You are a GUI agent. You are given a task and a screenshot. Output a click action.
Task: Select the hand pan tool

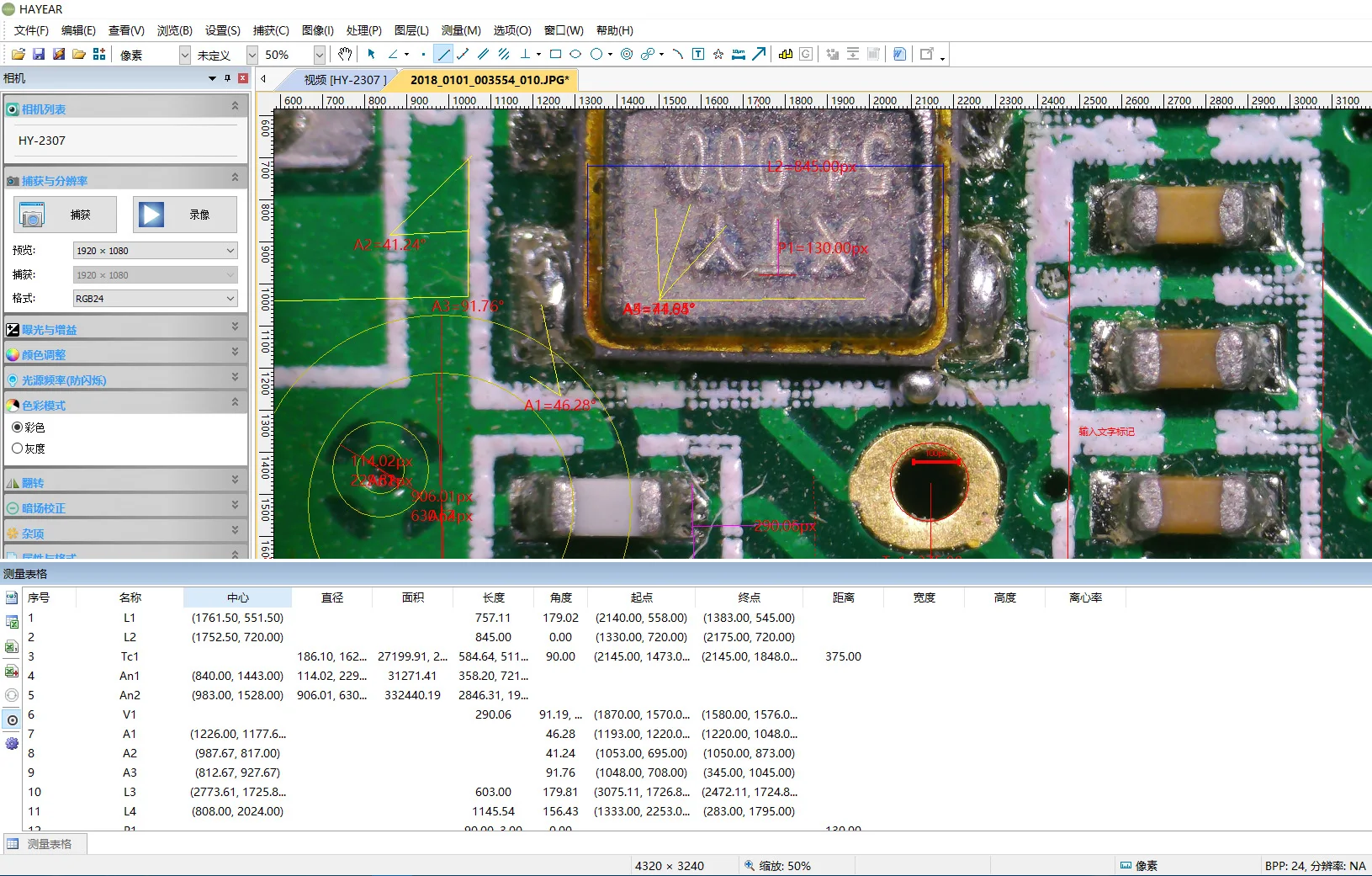[345, 54]
